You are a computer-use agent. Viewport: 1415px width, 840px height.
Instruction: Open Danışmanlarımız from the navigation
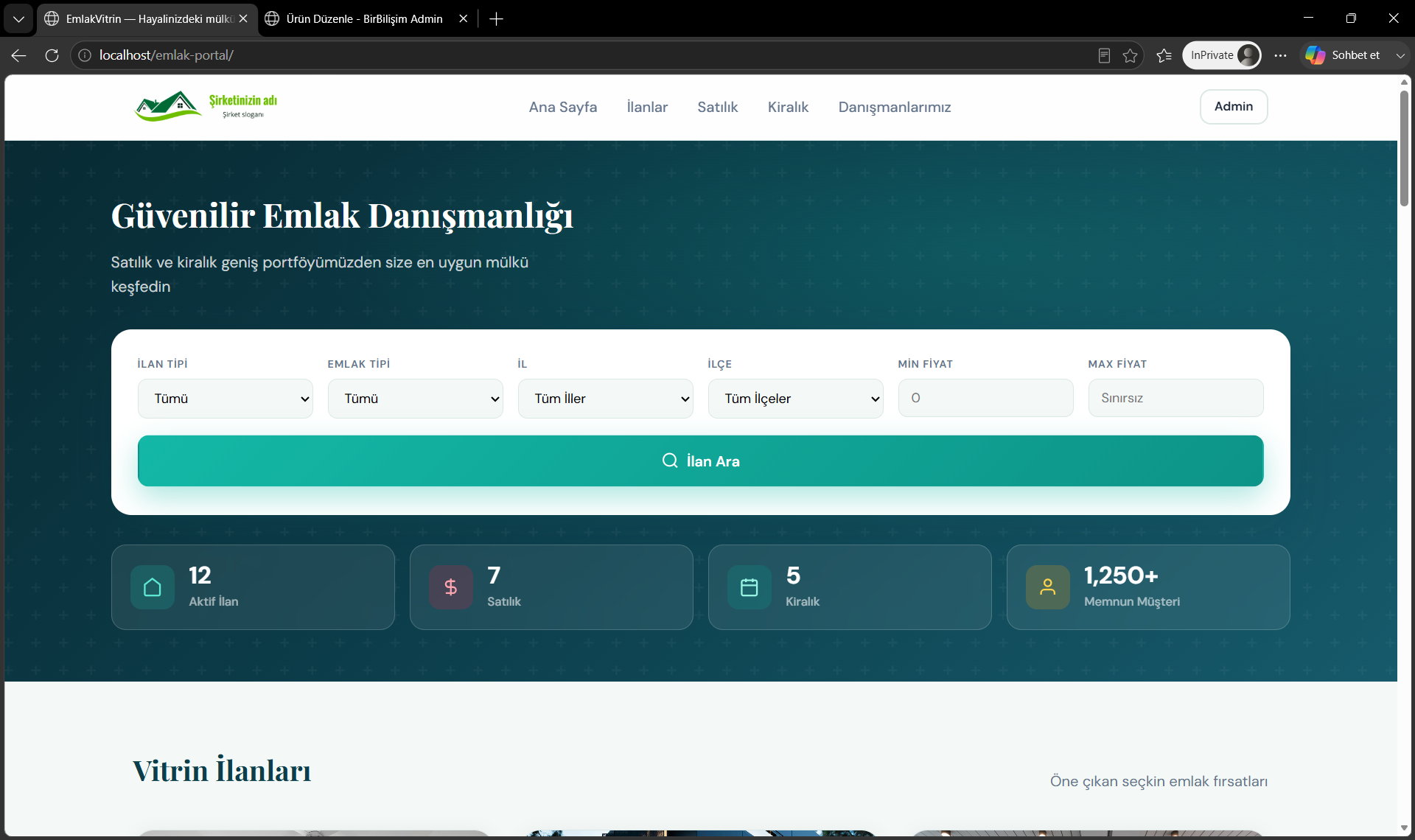895,107
